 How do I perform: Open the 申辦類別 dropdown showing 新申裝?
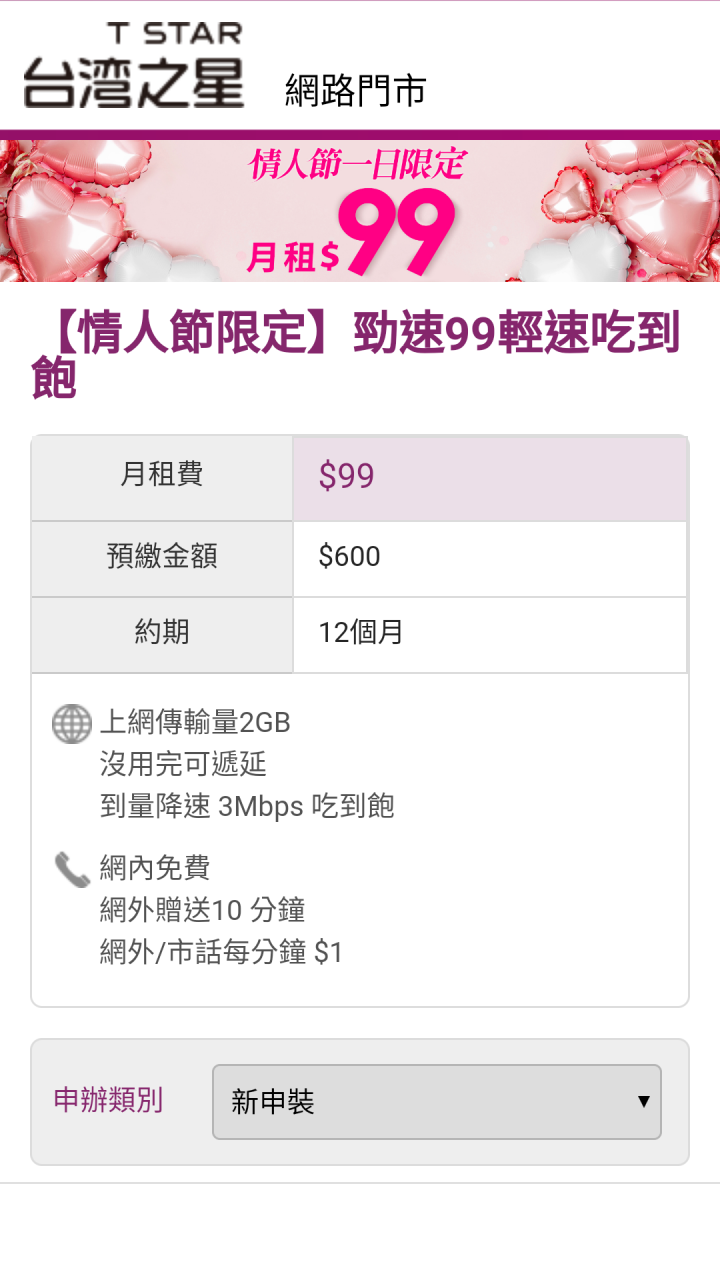(x=437, y=1102)
